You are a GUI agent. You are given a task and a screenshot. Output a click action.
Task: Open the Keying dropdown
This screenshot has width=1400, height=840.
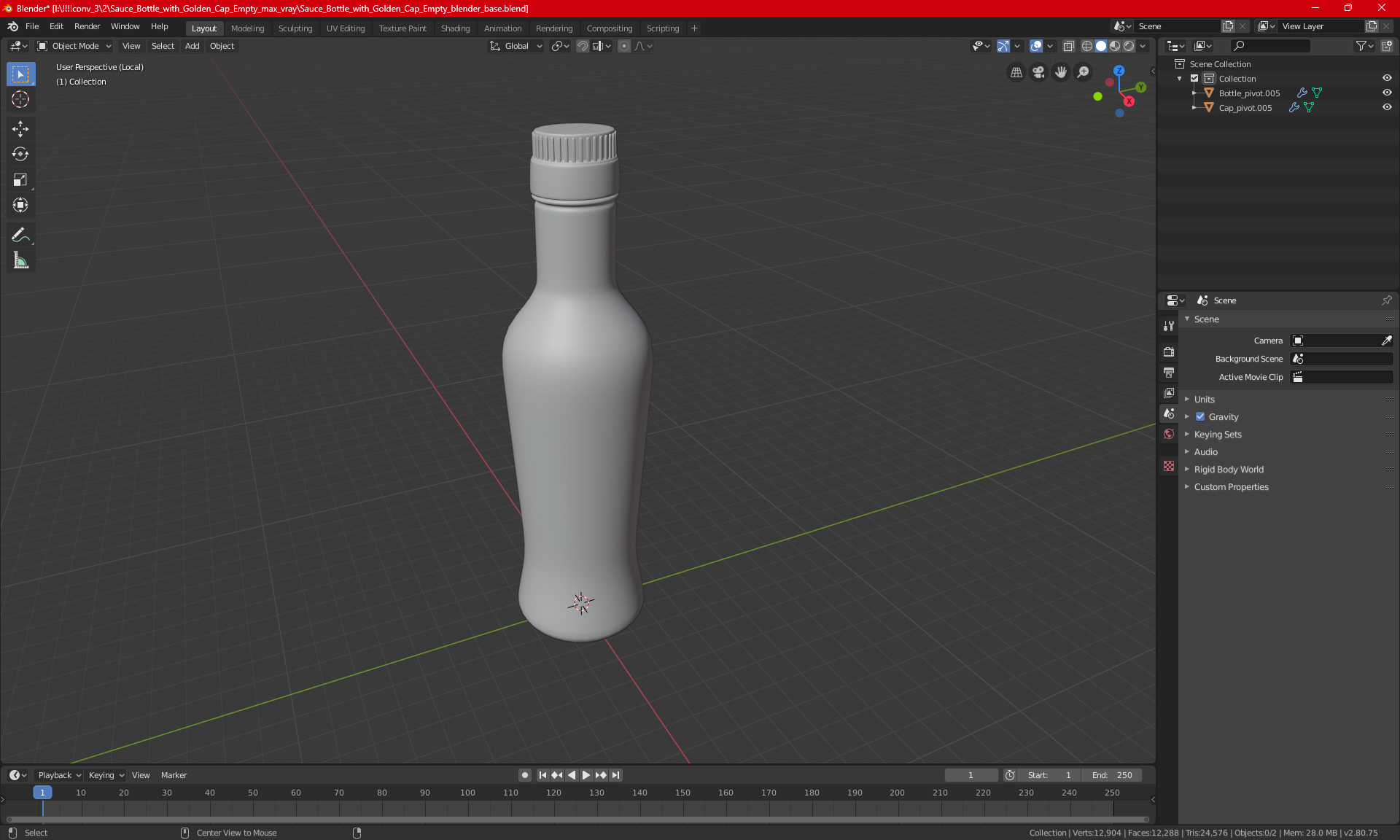[106, 775]
